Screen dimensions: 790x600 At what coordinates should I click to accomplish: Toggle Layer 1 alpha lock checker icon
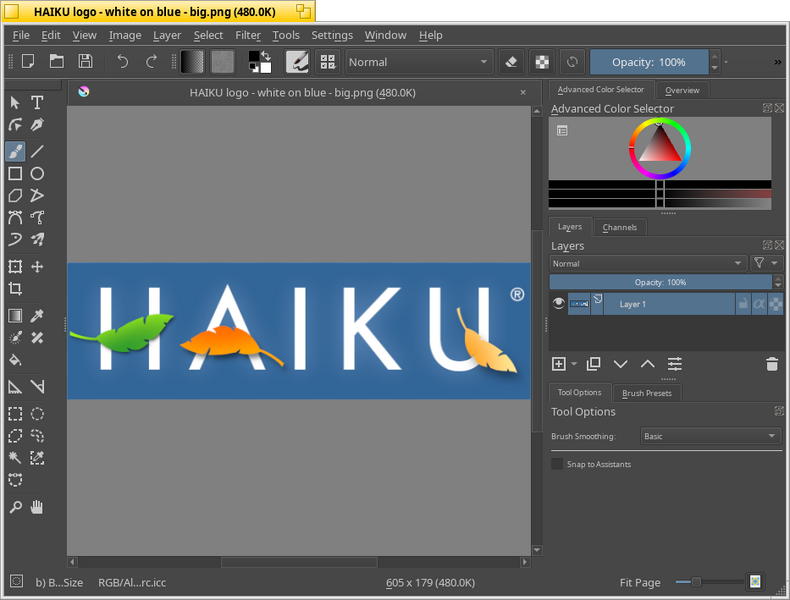click(x=775, y=304)
